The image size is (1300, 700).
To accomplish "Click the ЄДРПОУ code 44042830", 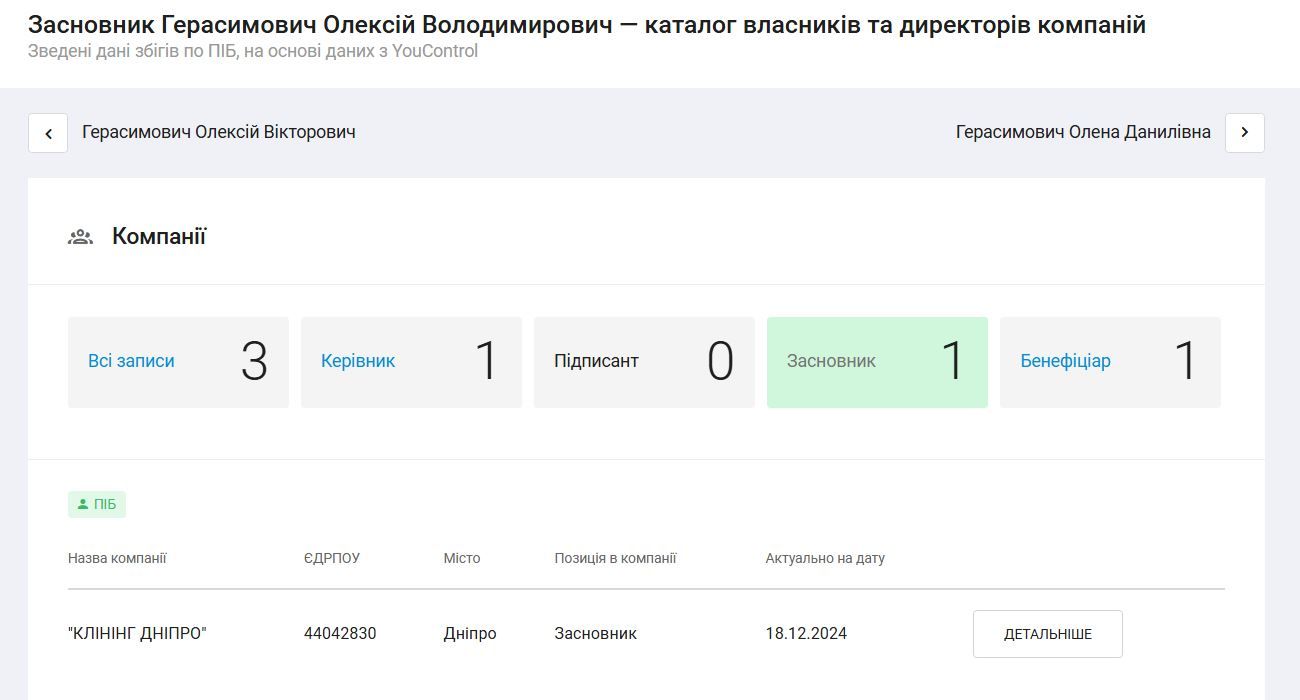I will [x=340, y=633].
